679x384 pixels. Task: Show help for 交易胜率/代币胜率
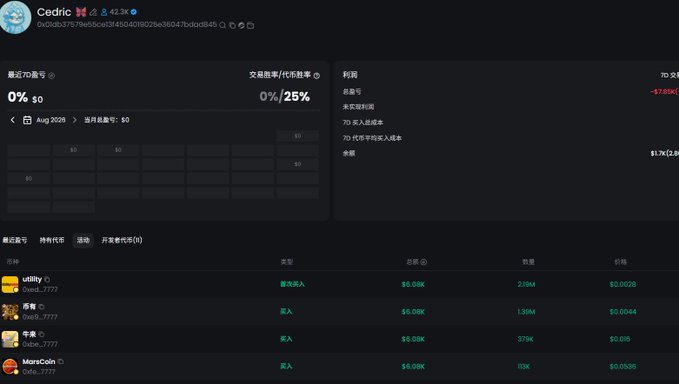(317, 75)
